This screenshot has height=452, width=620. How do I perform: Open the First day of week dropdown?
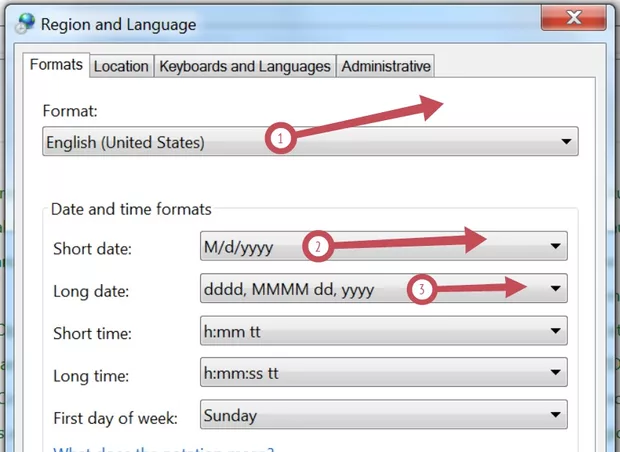555,415
